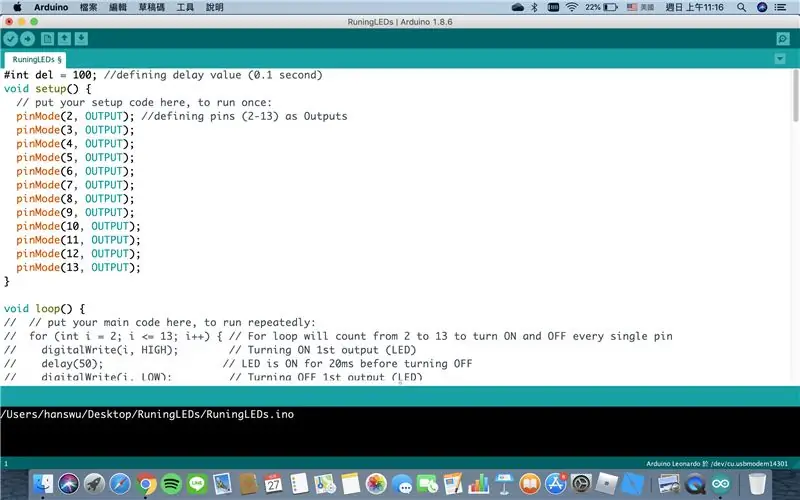800x500 pixels.
Task: Click the battery 22% indicator
Action: 601,7
